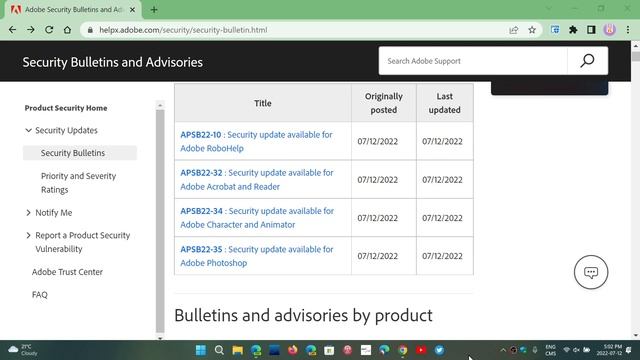This screenshot has width=640, height=360.
Task: Launch Firefox from the taskbar
Action: (293, 350)
